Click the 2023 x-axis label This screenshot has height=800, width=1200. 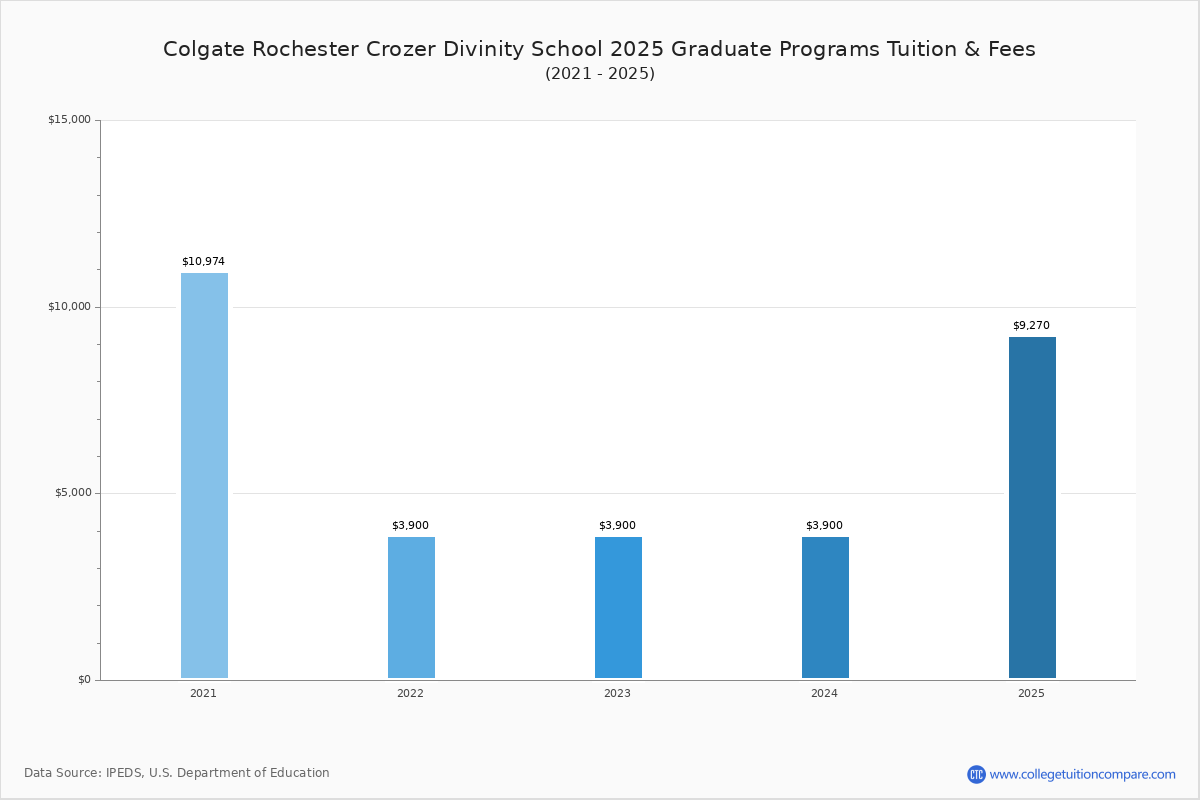(617, 693)
